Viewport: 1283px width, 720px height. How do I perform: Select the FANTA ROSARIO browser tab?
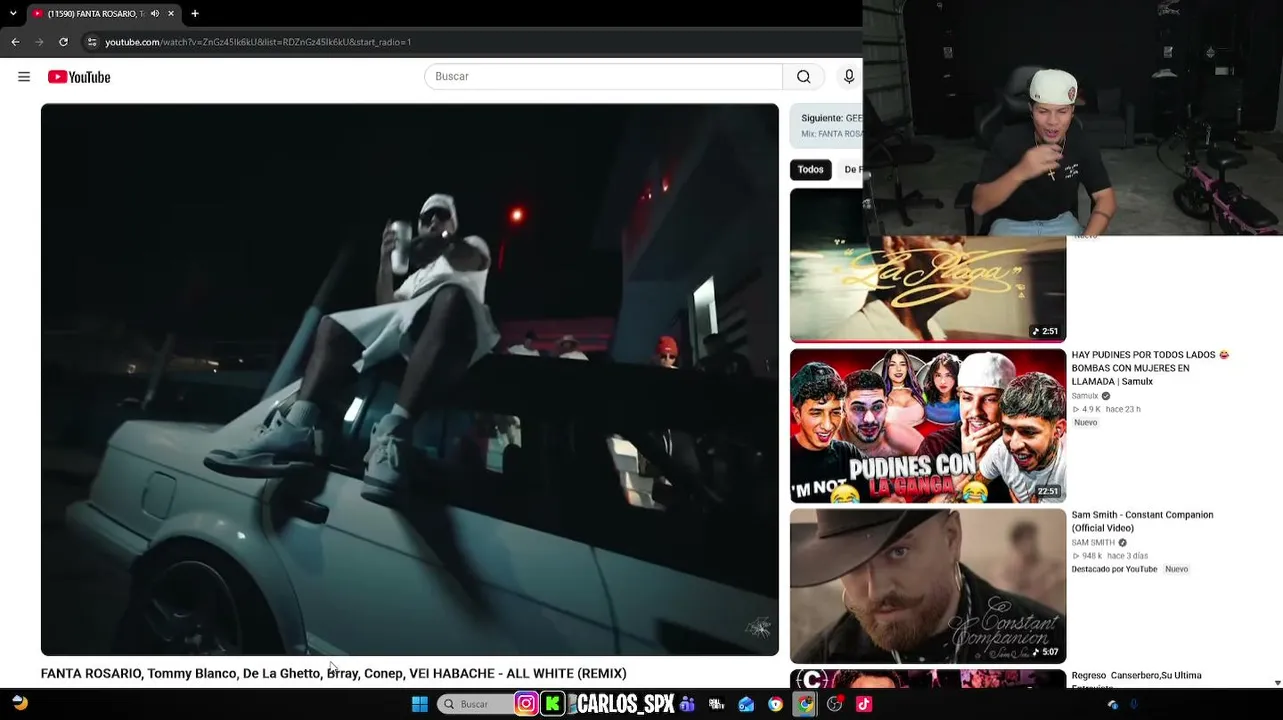tap(103, 14)
